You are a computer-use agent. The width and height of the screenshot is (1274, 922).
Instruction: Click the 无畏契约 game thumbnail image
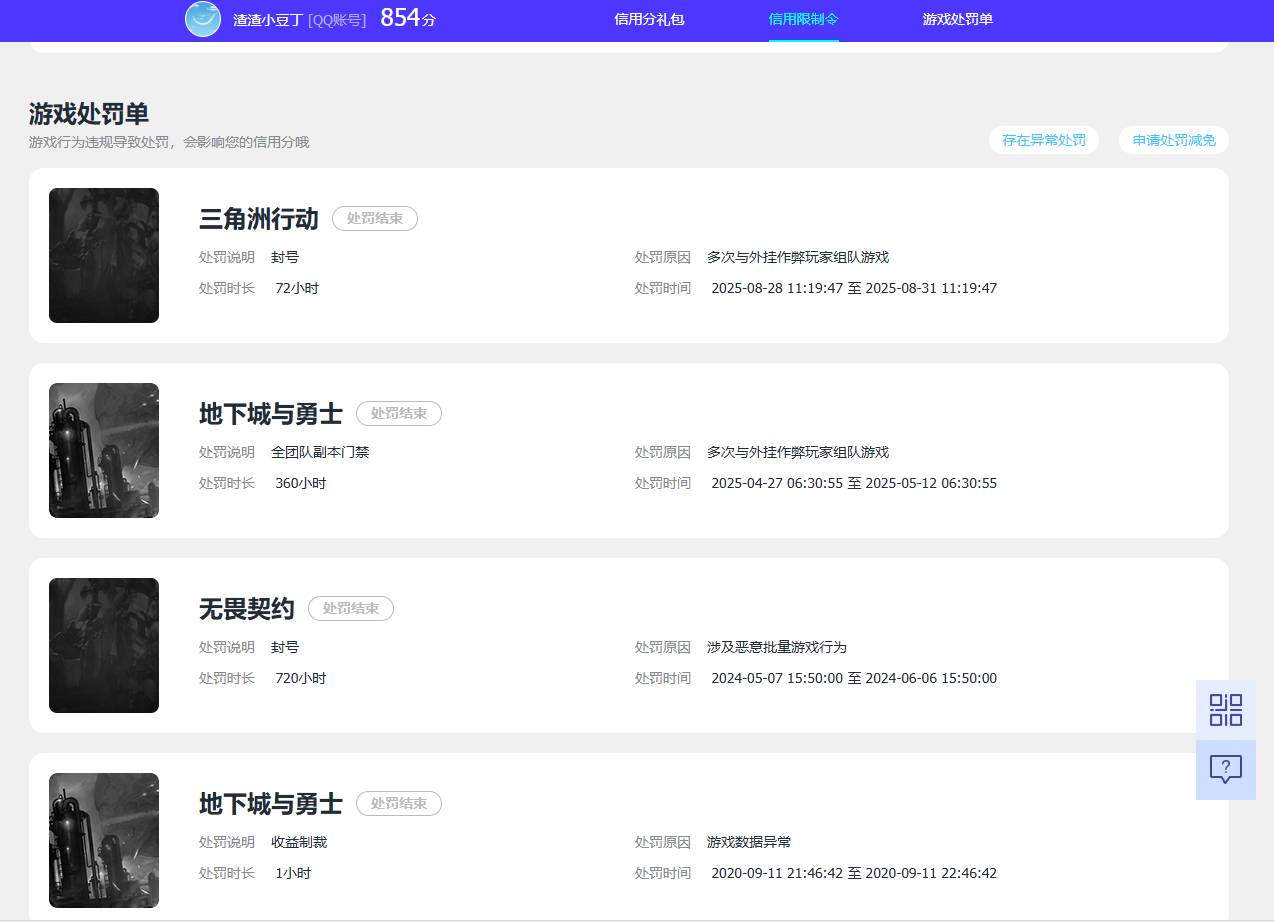(x=103, y=645)
